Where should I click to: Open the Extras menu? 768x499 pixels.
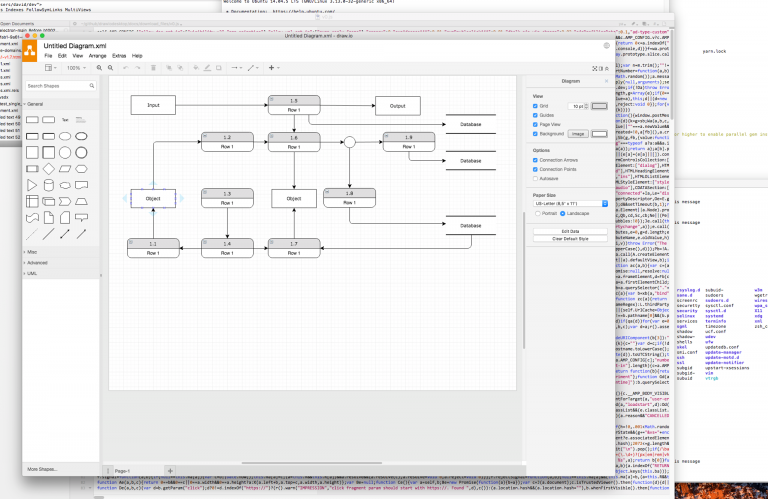click(119, 56)
